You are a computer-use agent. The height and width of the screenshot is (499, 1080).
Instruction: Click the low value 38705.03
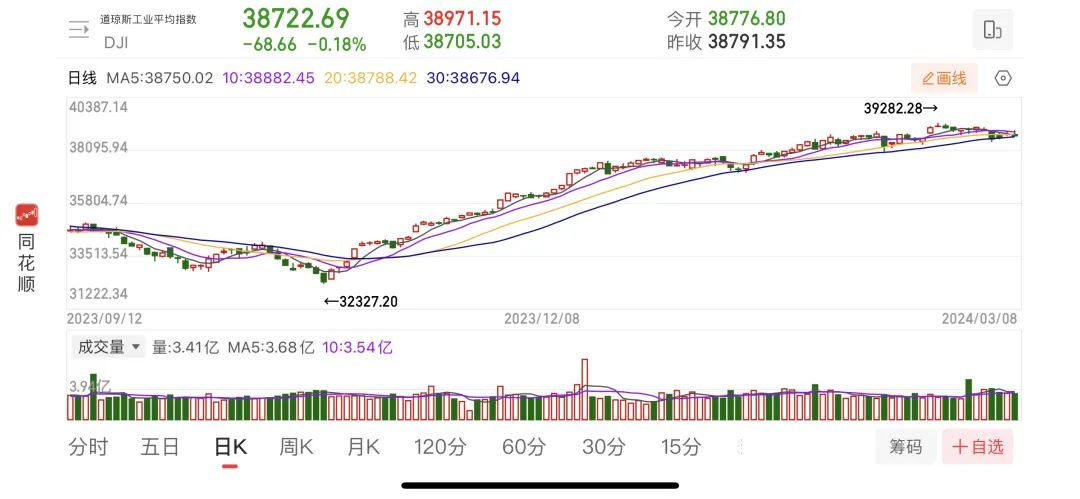[x=462, y=41]
